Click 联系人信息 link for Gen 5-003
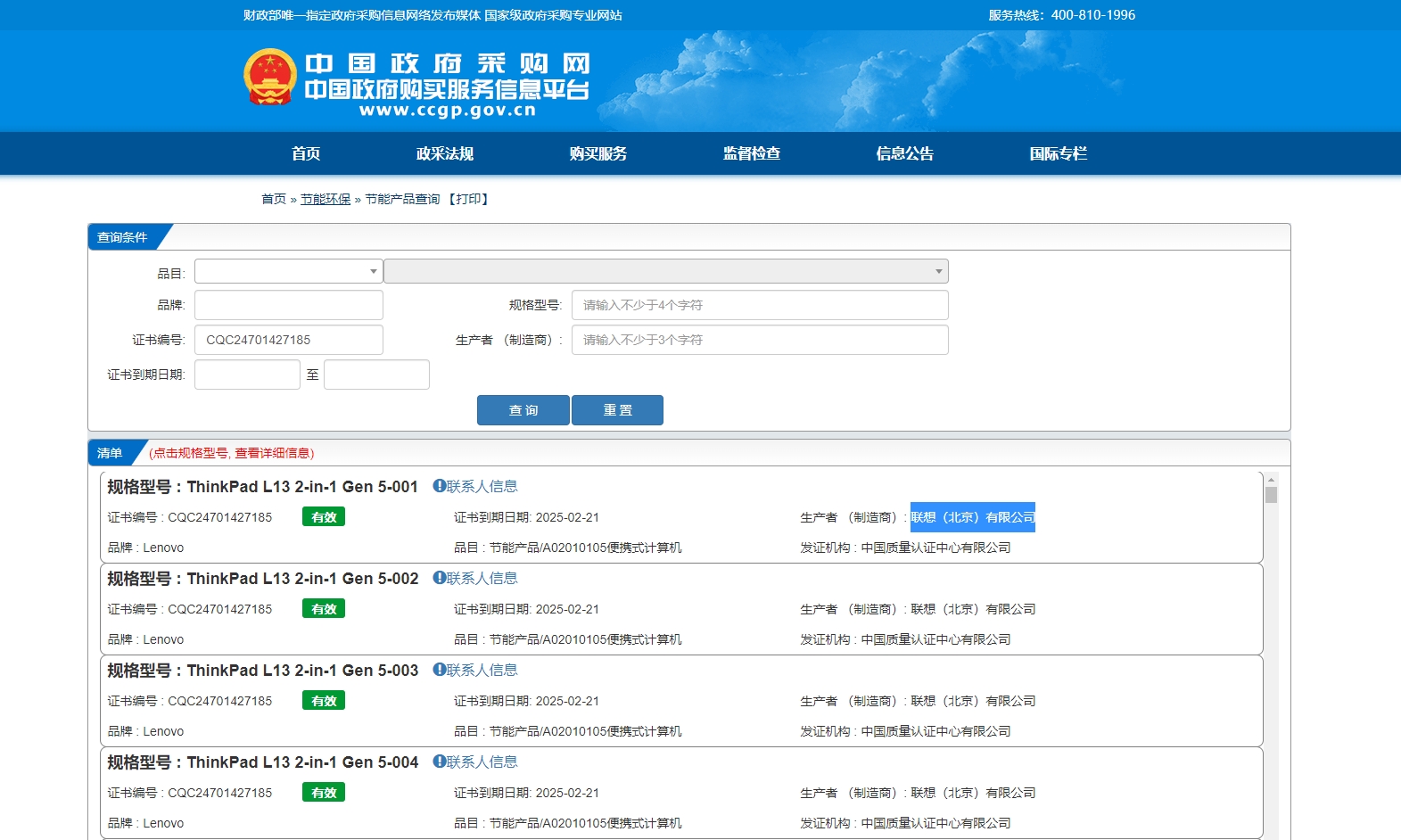Viewport: 1401px width, 840px height. 482,670
